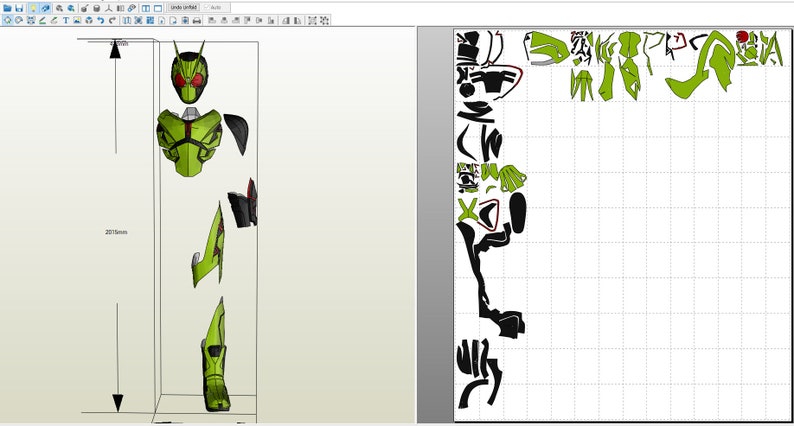This screenshot has width=794, height=426.
Task: Select the green boot in the 3D view
Action: click(x=216, y=377)
